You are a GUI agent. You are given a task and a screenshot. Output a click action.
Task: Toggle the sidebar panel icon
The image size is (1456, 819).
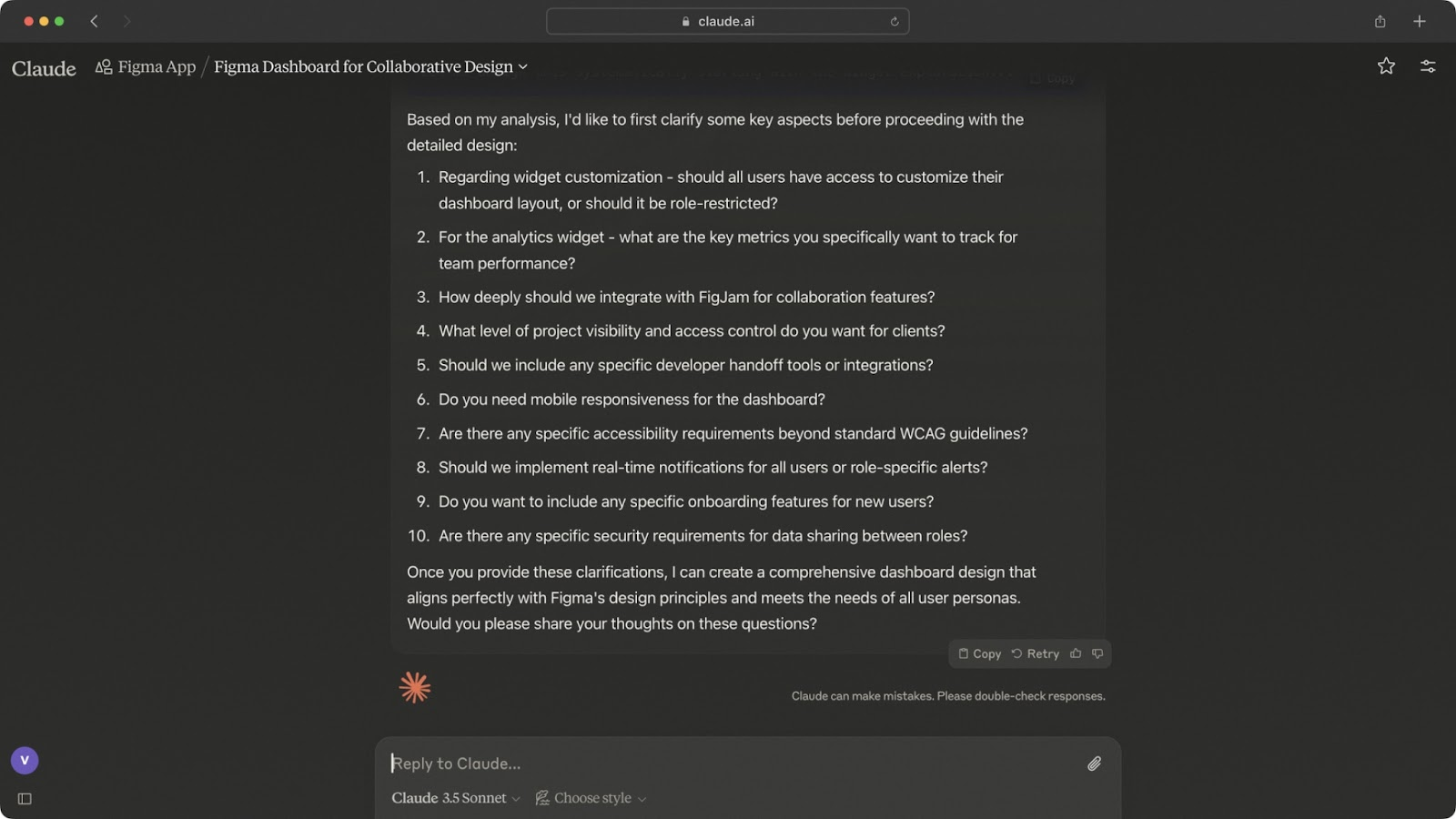tap(25, 799)
